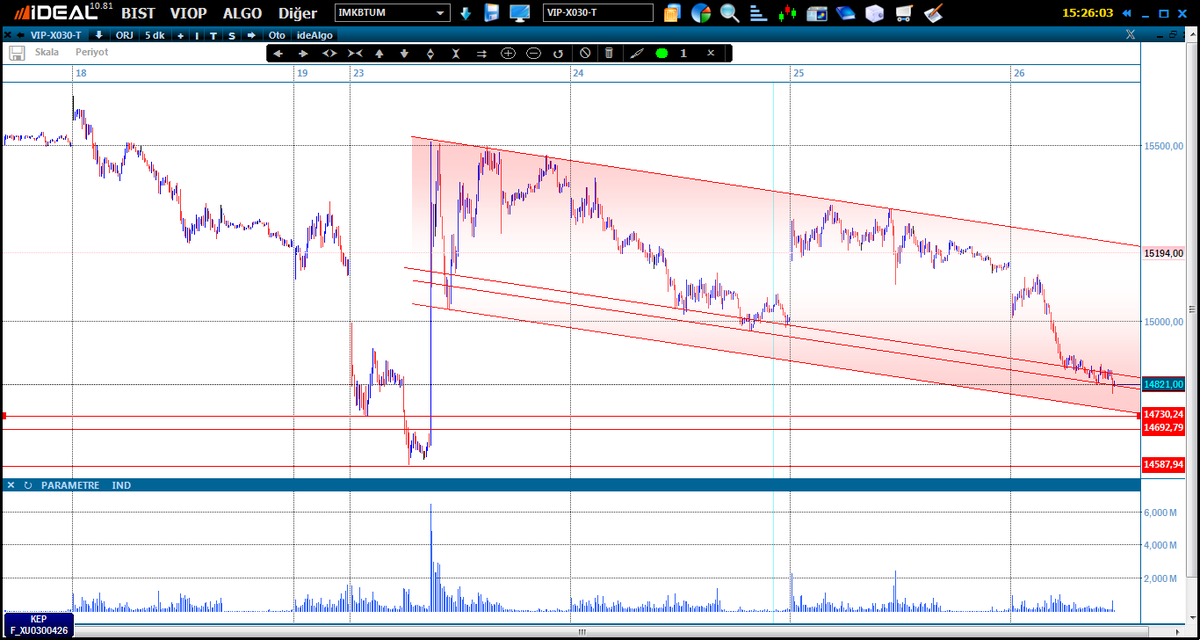Click the notepad with pencil icon
This screenshot has height=640, width=1200.
[x=933, y=13]
